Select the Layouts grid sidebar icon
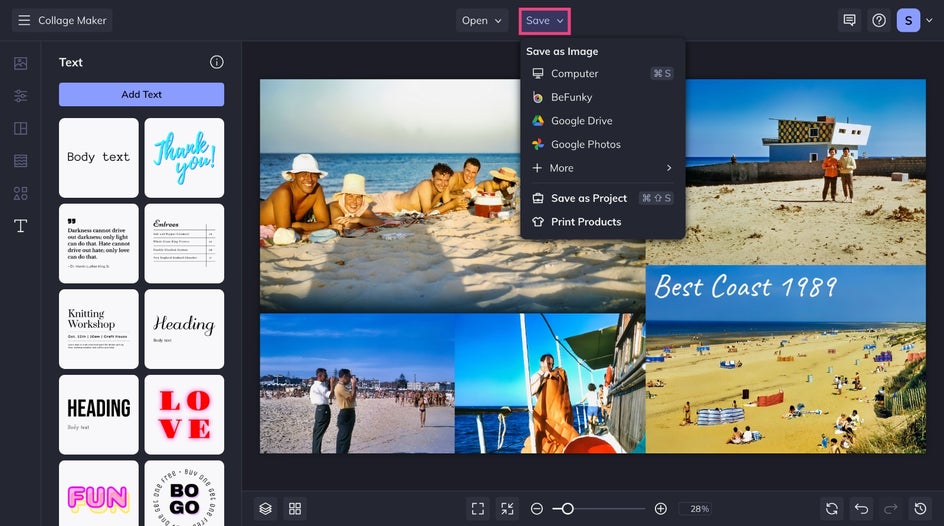Image resolution: width=944 pixels, height=526 pixels. [x=20, y=128]
